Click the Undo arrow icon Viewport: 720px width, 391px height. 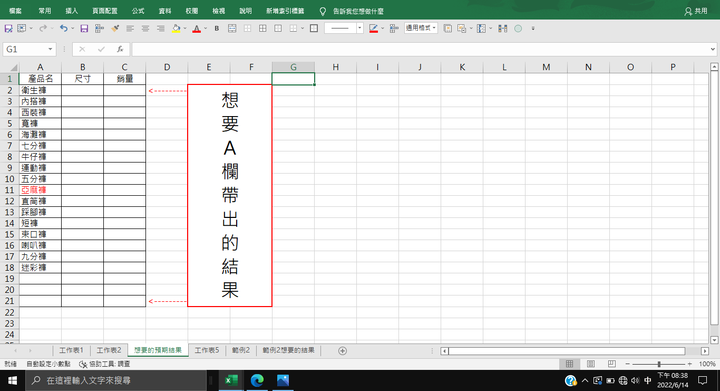(63, 28)
